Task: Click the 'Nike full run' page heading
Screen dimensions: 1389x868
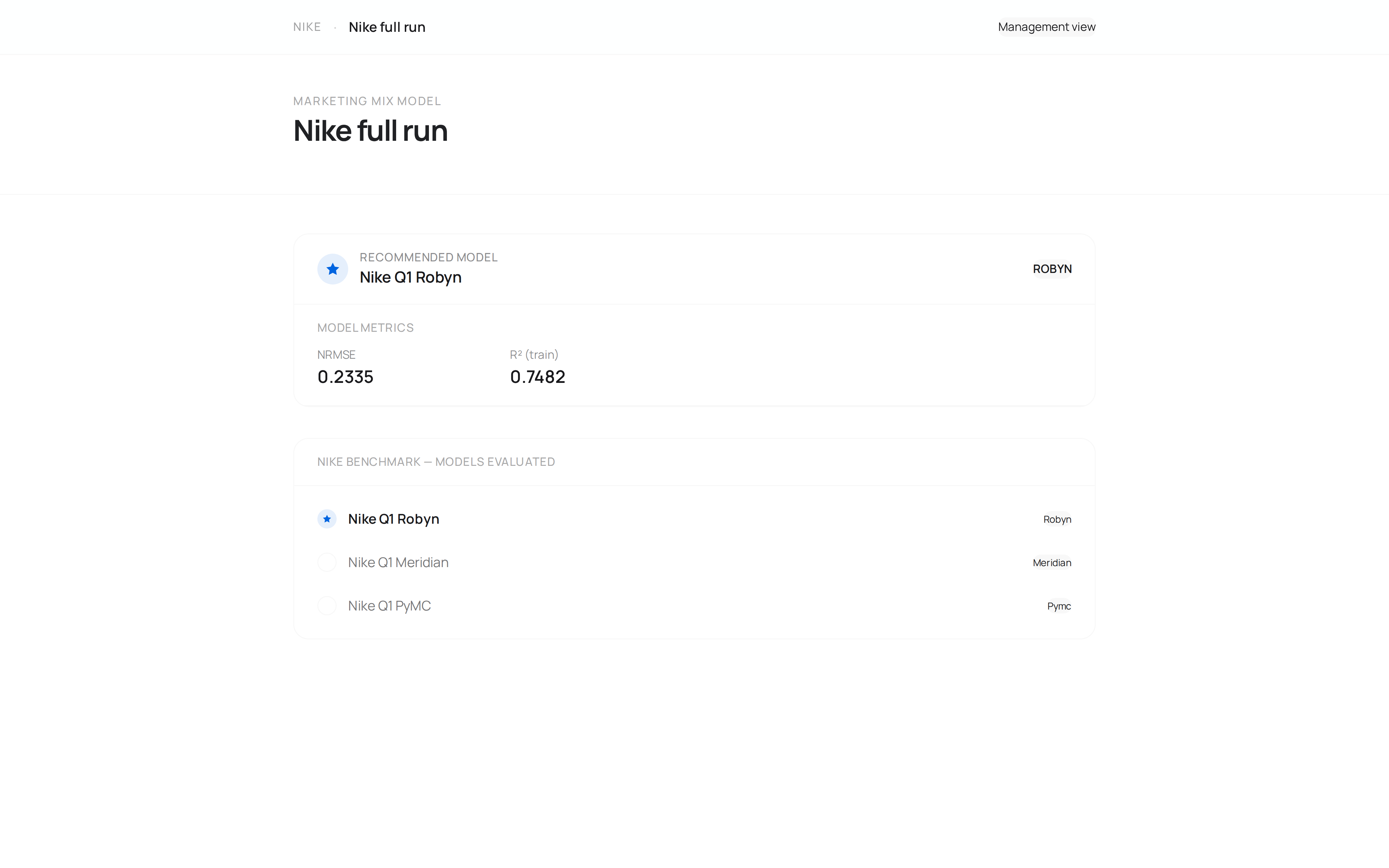Action: 370,131
